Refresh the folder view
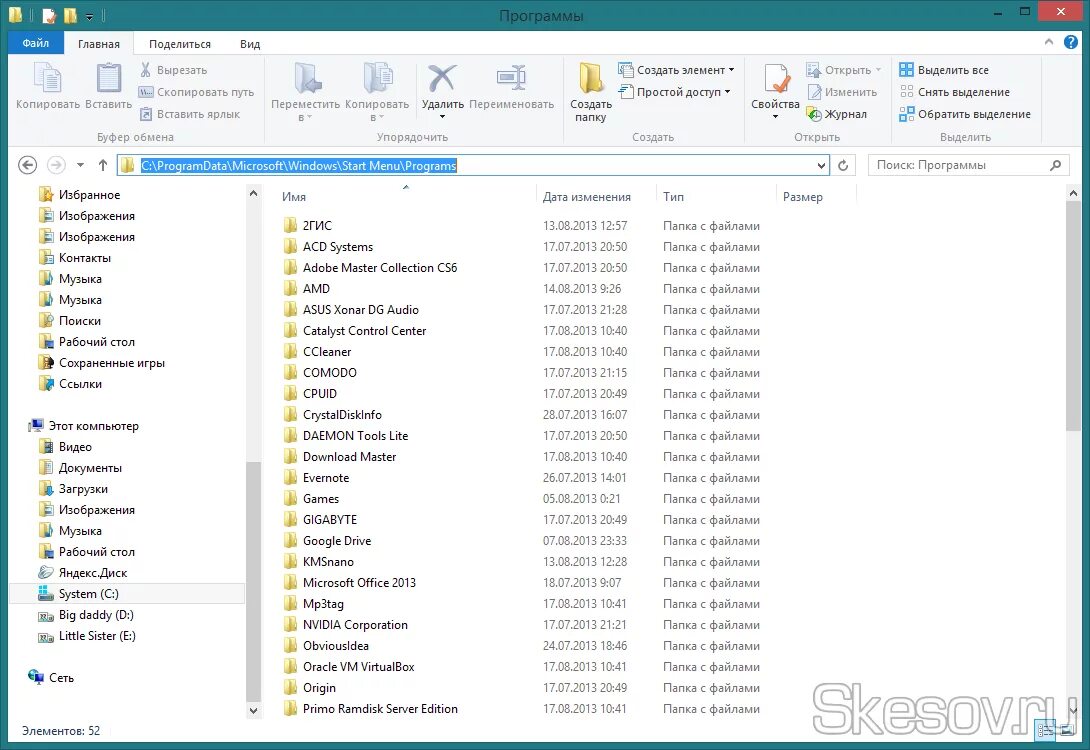Screen dimensions: 1090x750 coord(843,165)
